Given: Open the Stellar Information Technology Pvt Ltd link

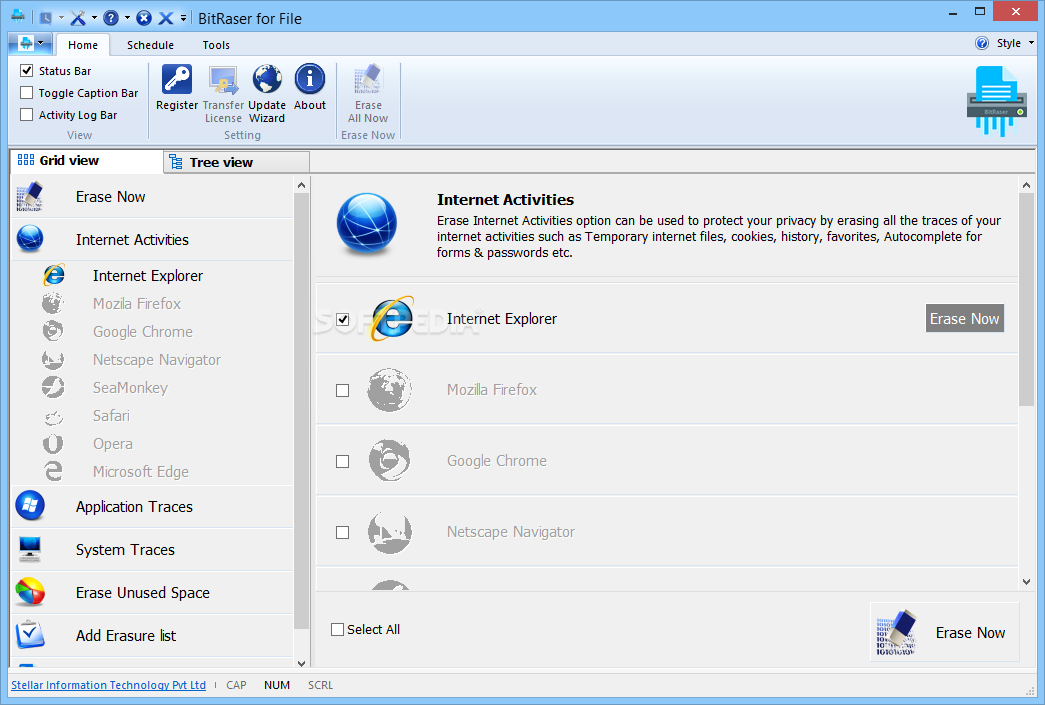Looking at the screenshot, I should coord(108,685).
